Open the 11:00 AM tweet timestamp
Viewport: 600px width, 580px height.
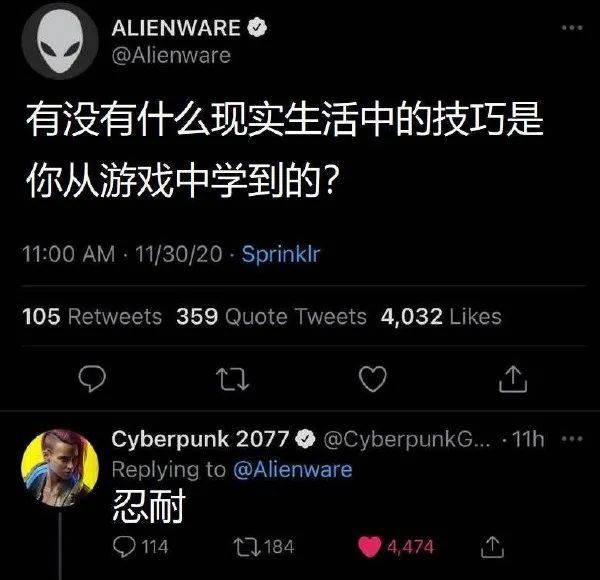coord(69,254)
